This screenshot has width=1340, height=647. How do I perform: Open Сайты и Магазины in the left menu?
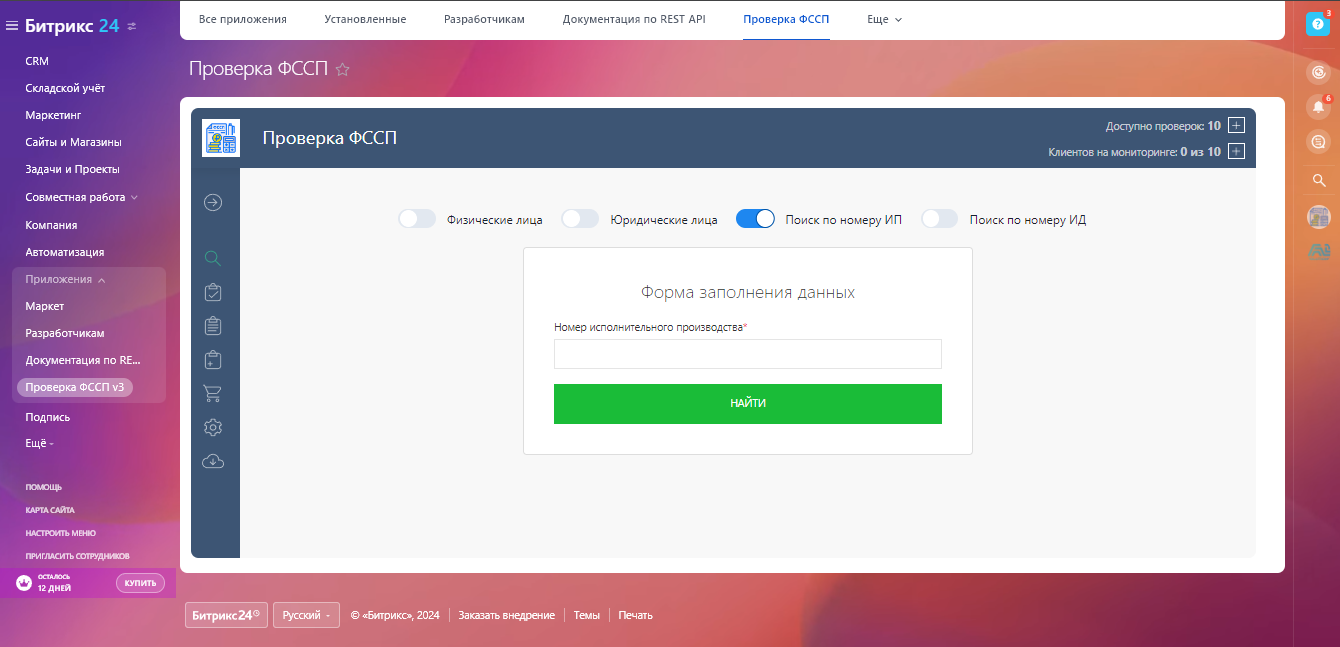point(73,142)
